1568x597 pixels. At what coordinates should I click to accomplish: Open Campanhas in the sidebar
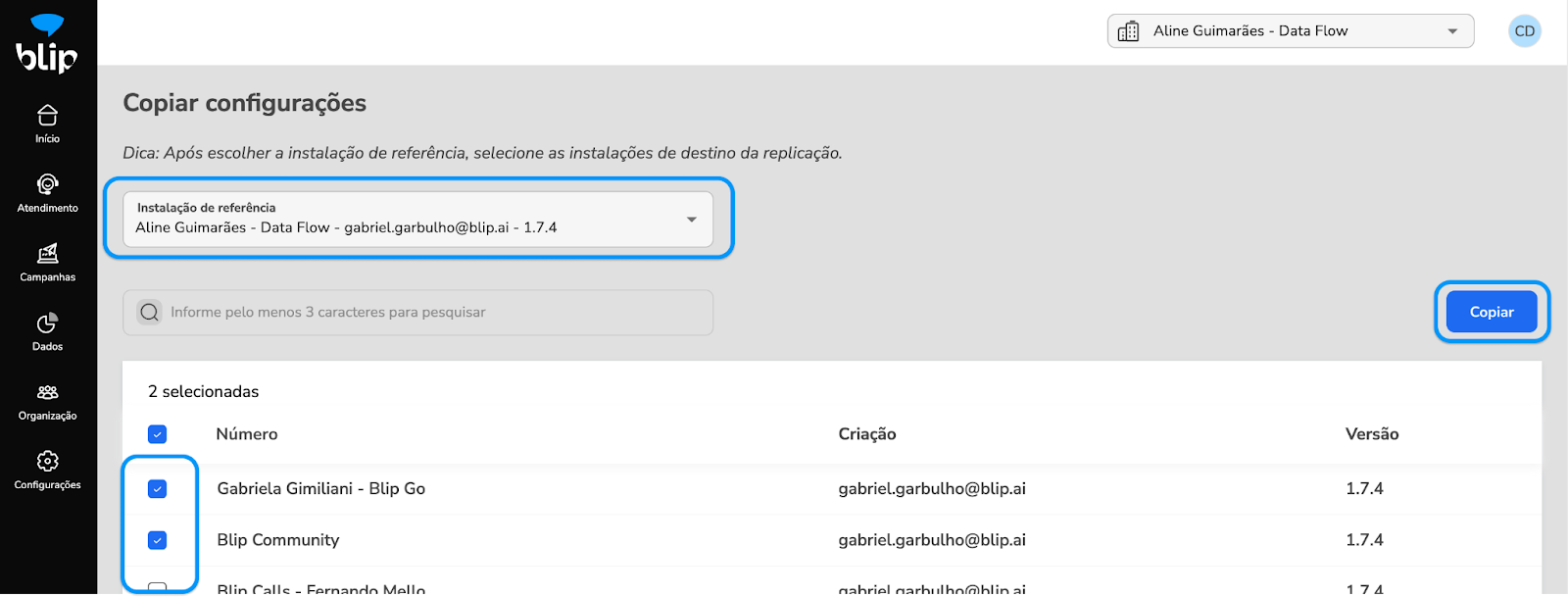coord(47,263)
